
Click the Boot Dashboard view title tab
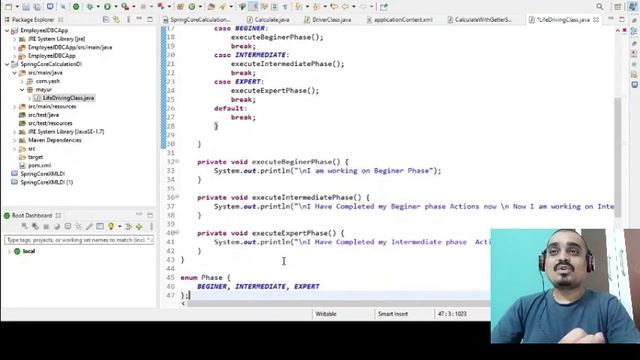coord(32,216)
